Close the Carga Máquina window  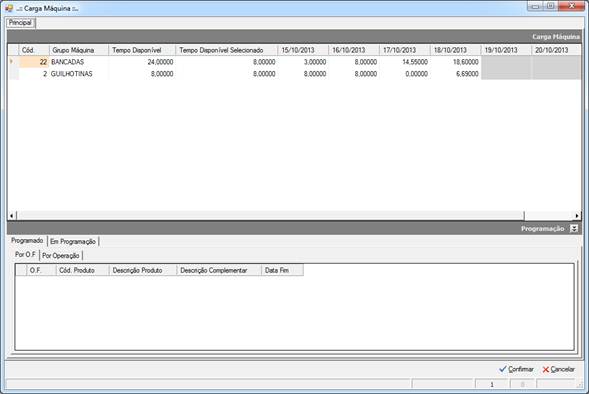tap(571, 6)
